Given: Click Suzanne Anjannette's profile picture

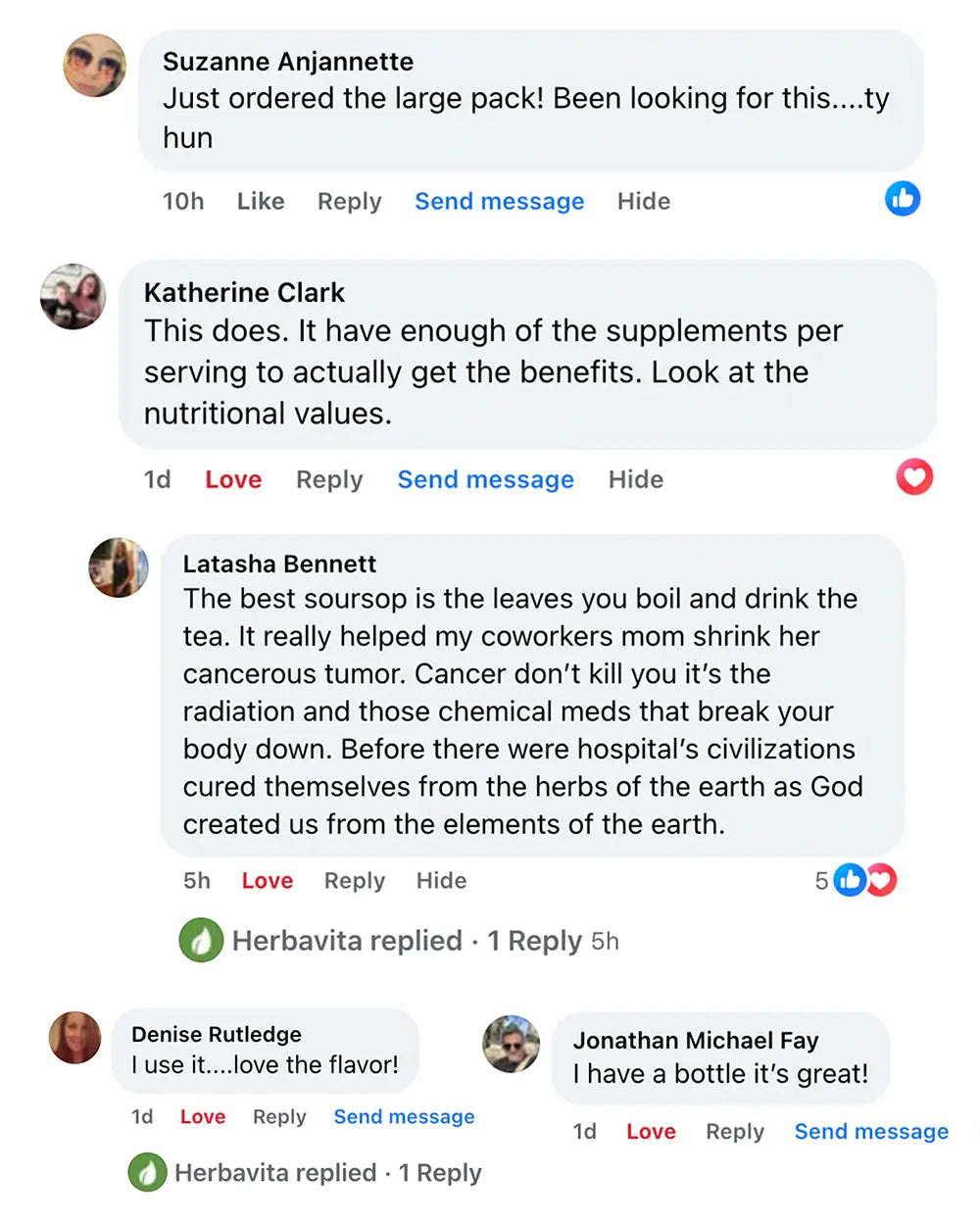Looking at the screenshot, I should 95,66.
